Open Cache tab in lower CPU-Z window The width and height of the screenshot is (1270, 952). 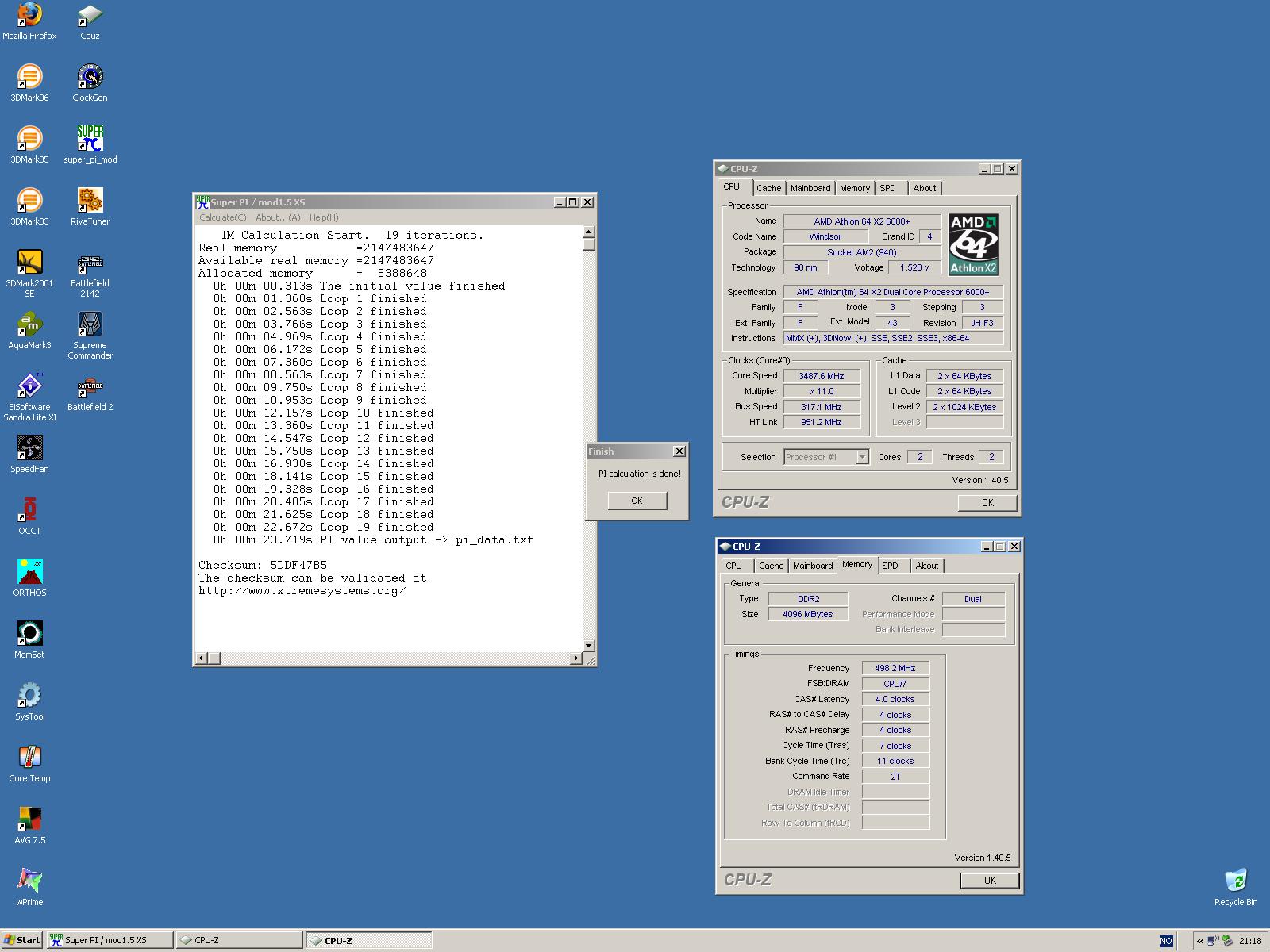(x=771, y=566)
